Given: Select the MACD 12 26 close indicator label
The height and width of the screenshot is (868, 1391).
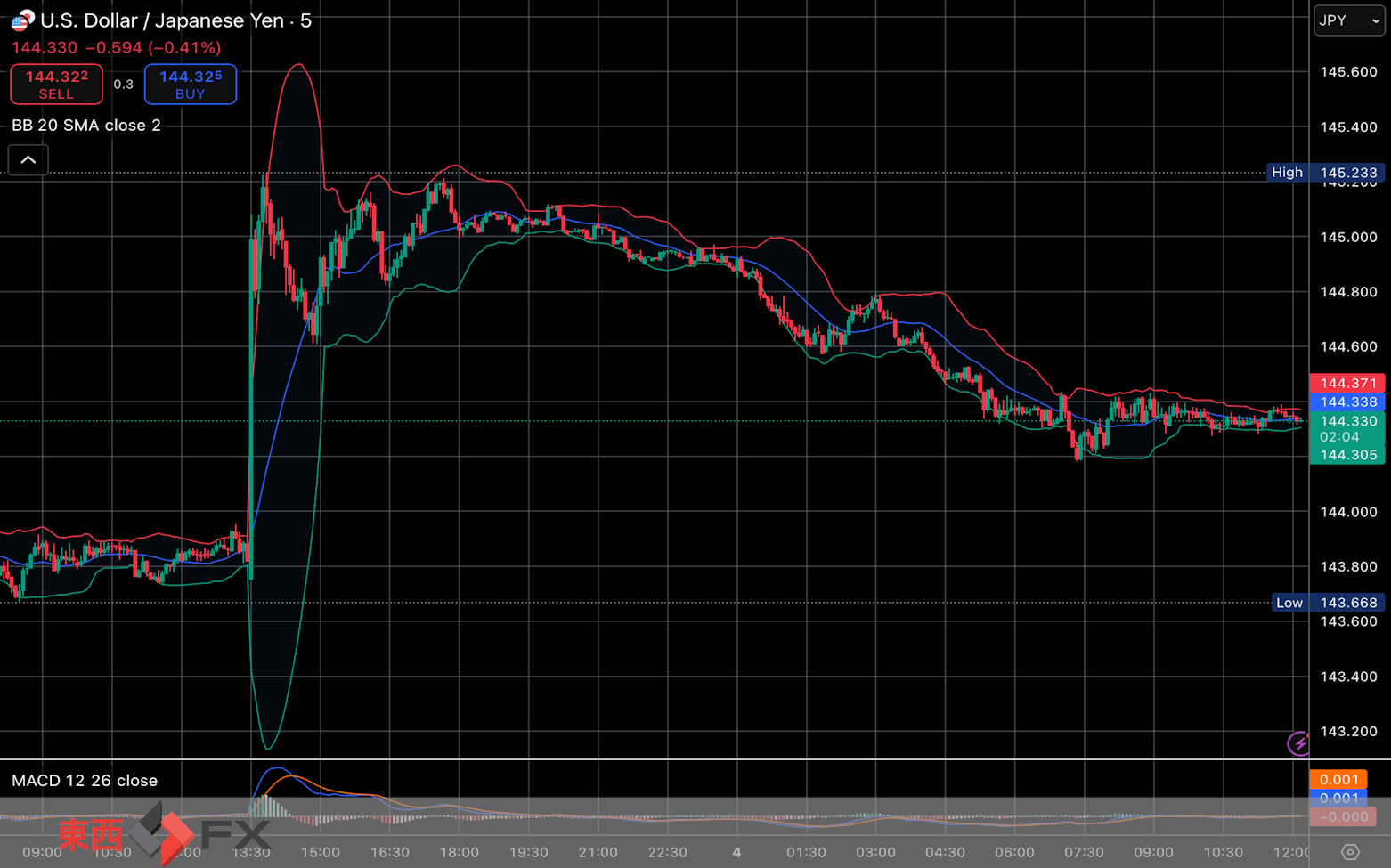Looking at the screenshot, I should (85, 781).
